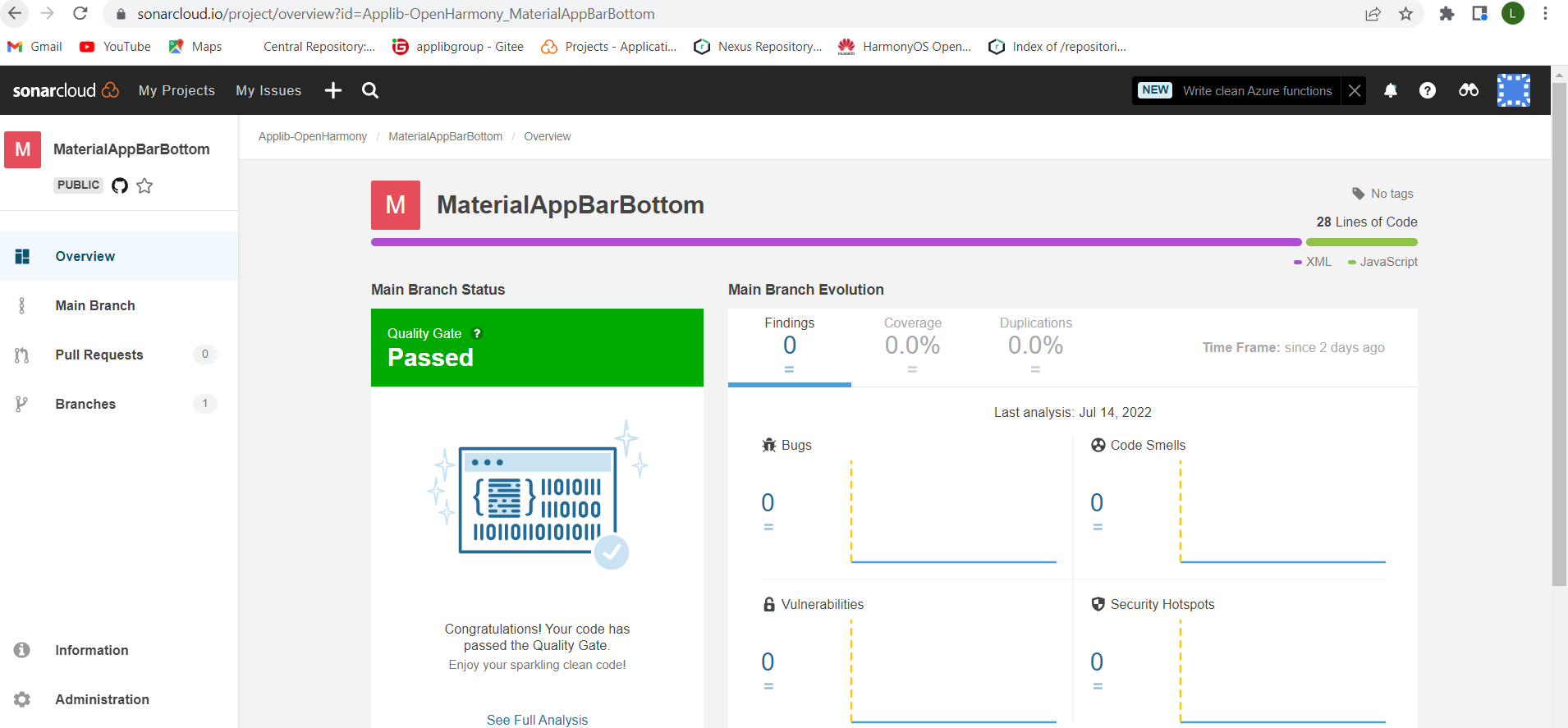Click the binoculars icon in the top bar
This screenshot has width=1568, height=728.
tap(1469, 90)
